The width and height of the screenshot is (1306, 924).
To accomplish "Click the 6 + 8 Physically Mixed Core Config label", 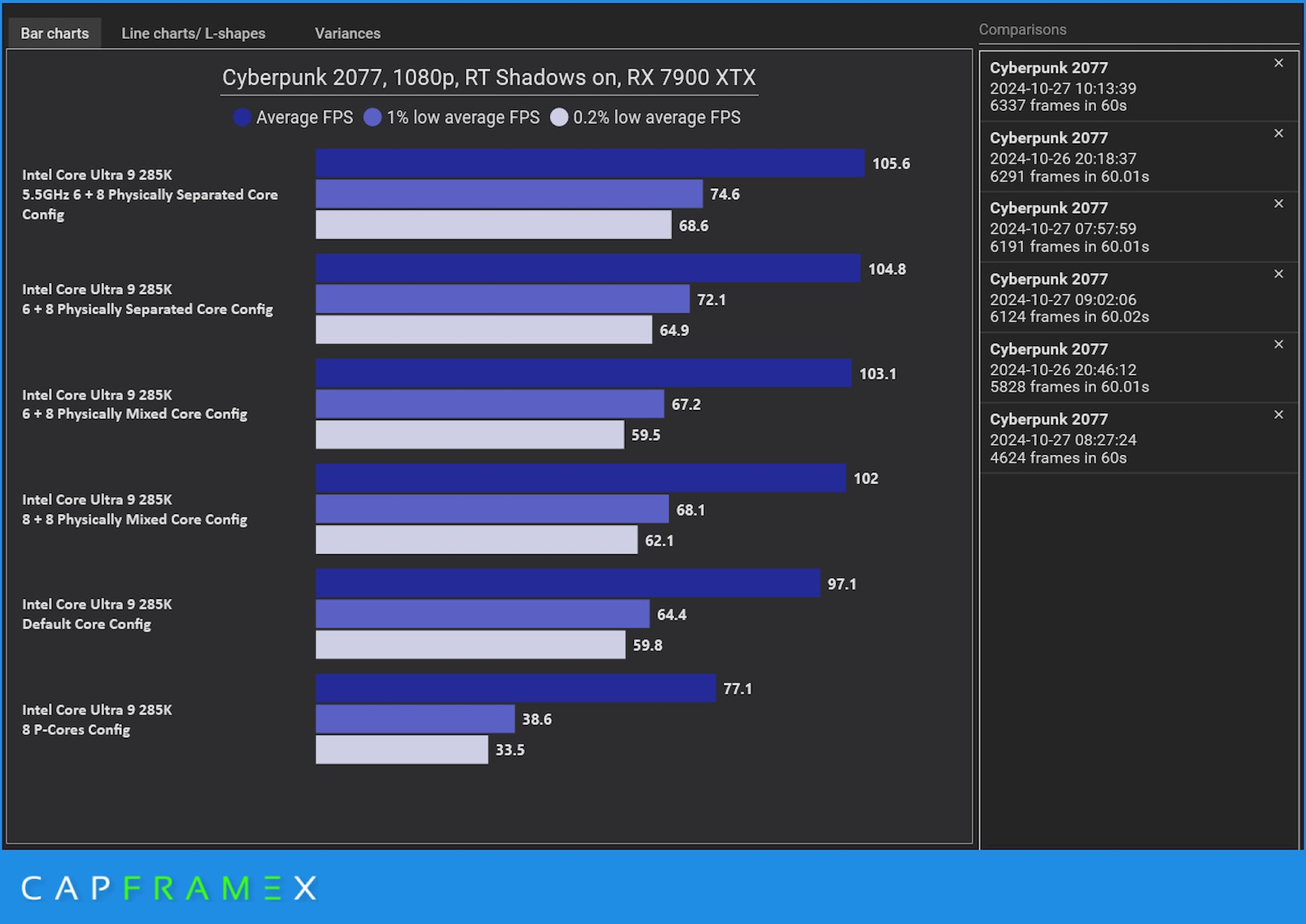I will point(135,405).
